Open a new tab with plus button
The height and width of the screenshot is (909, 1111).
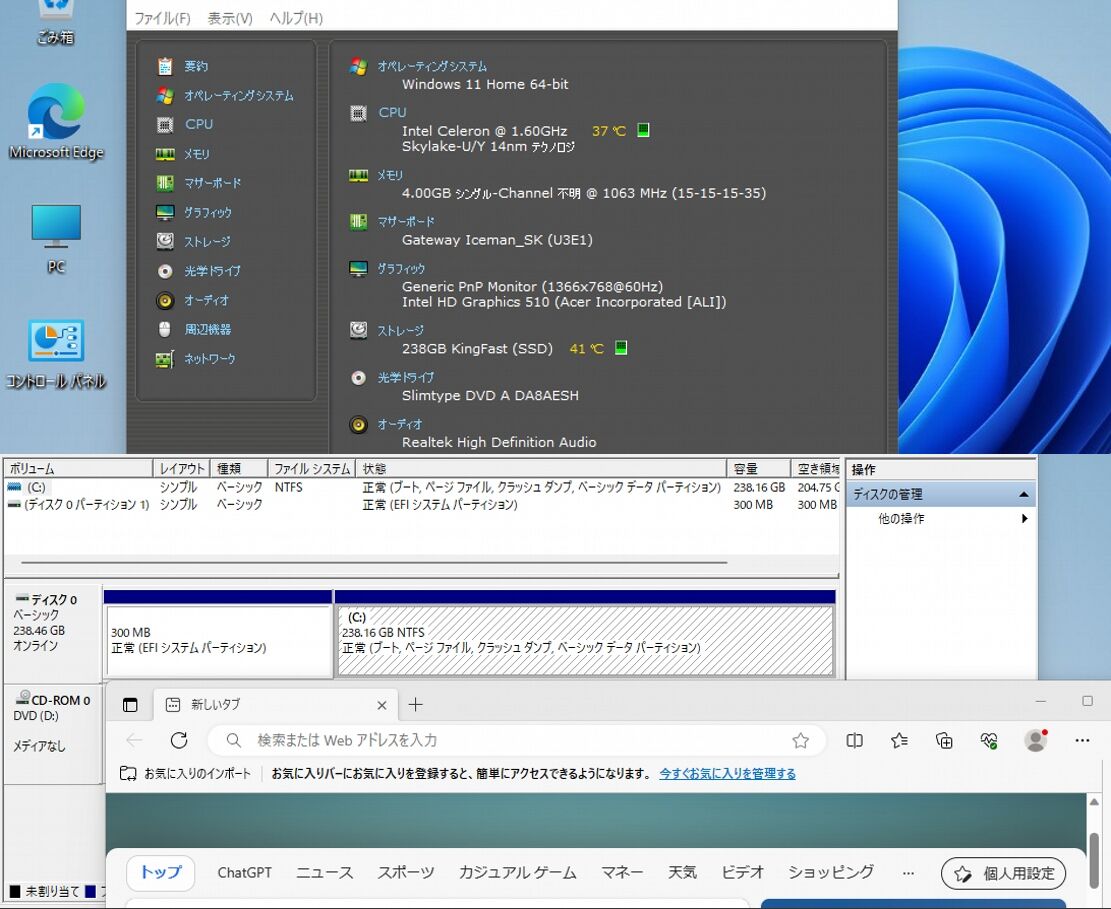pyautogui.click(x=416, y=704)
